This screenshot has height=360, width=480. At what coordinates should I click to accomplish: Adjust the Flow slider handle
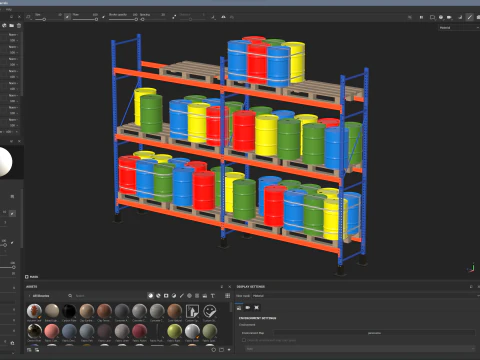[96, 20]
